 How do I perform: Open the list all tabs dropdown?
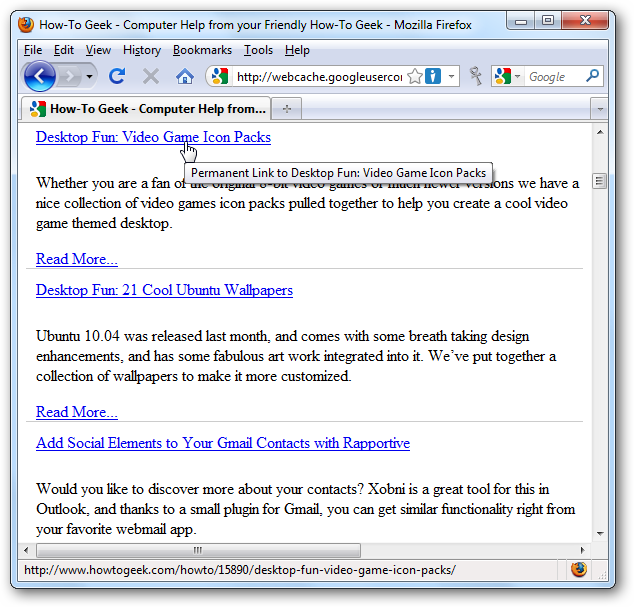click(600, 109)
